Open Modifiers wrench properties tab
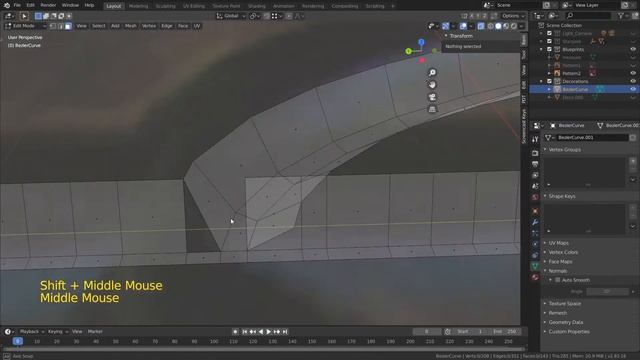This screenshot has height=360, width=640. (535, 222)
